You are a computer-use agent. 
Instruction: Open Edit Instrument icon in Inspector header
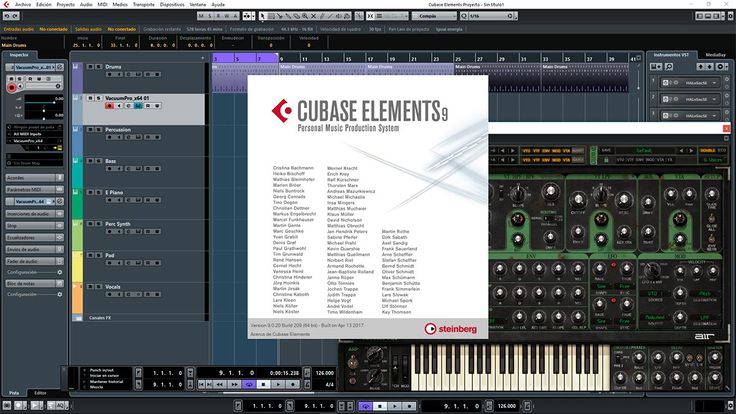60,67
